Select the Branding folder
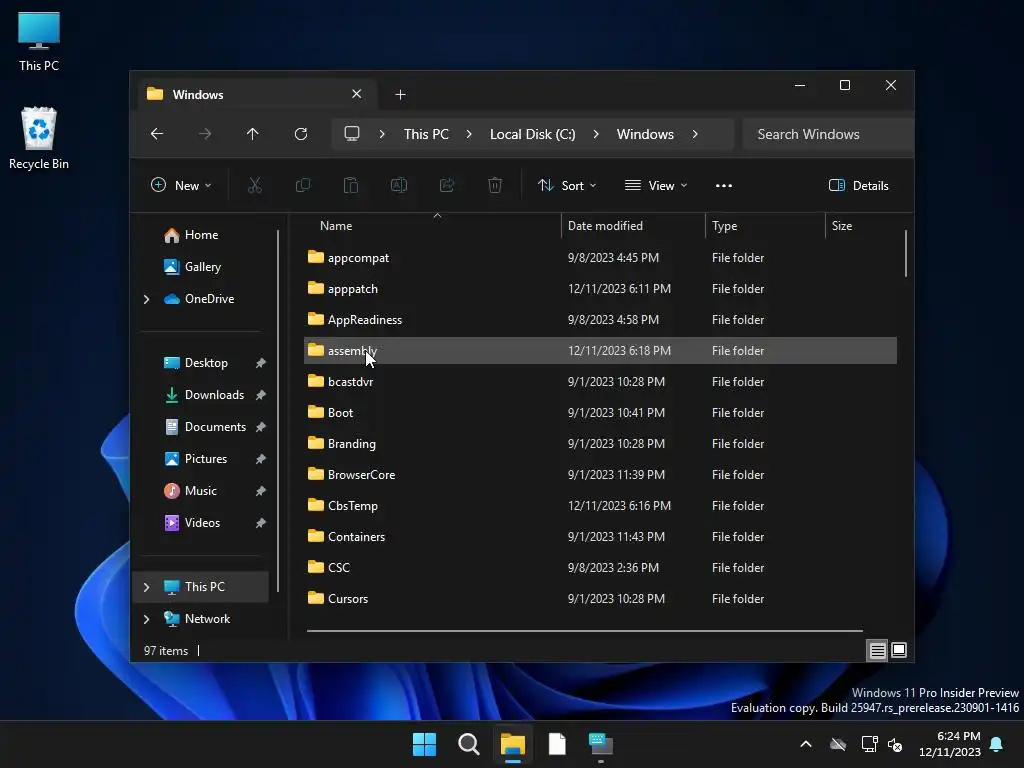Viewport: 1024px width, 768px height. point(600,444)
